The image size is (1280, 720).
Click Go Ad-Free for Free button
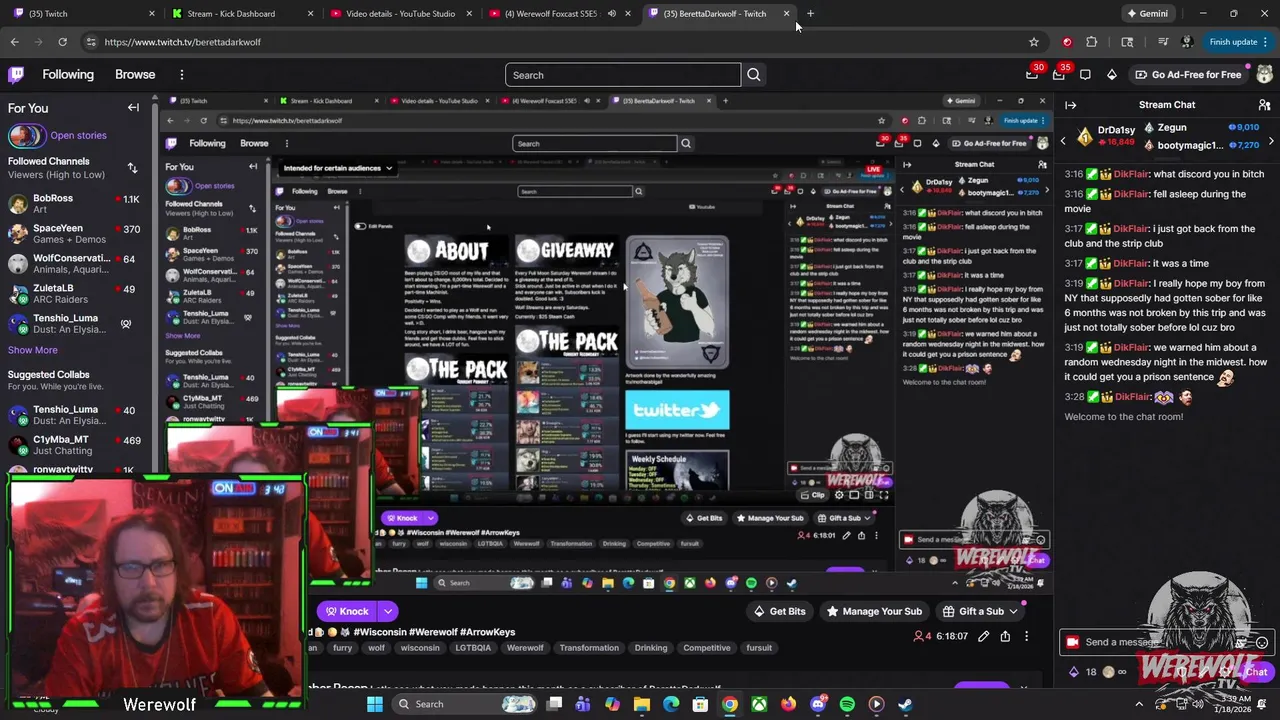pos(1188,75)
